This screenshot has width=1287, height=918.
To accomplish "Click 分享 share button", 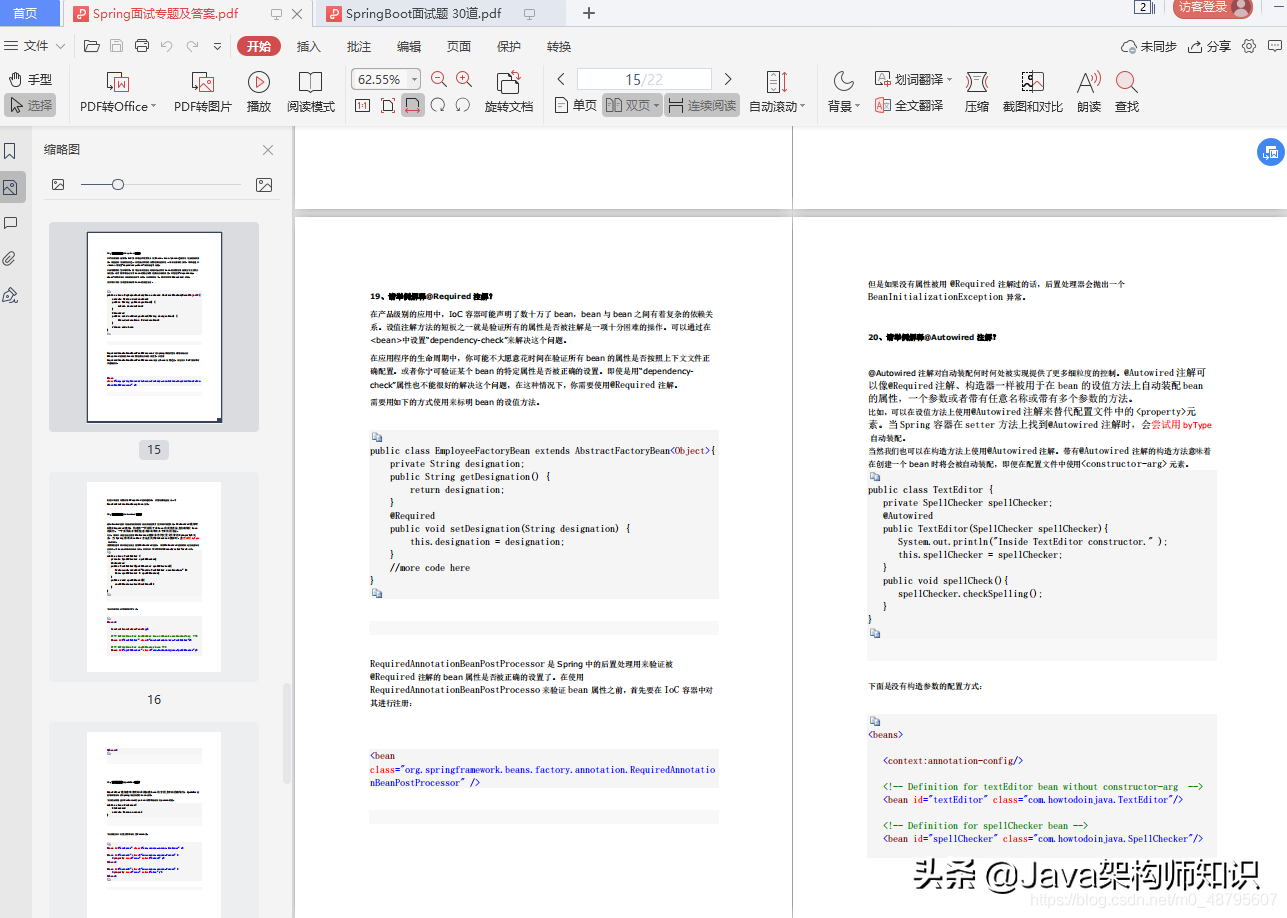I will point(1210,46).
